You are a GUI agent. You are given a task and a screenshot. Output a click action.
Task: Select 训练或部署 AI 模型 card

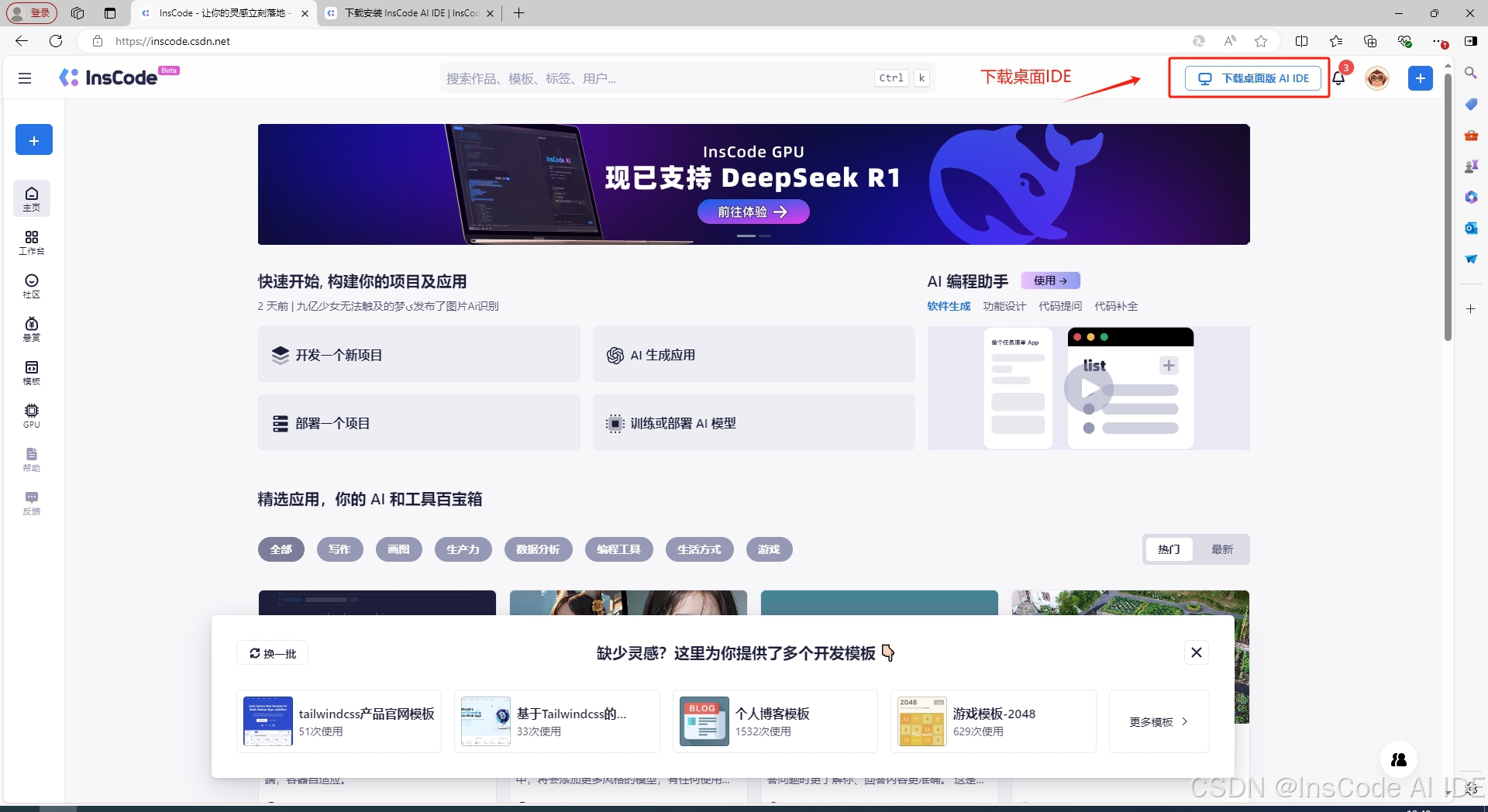[754, 423]
